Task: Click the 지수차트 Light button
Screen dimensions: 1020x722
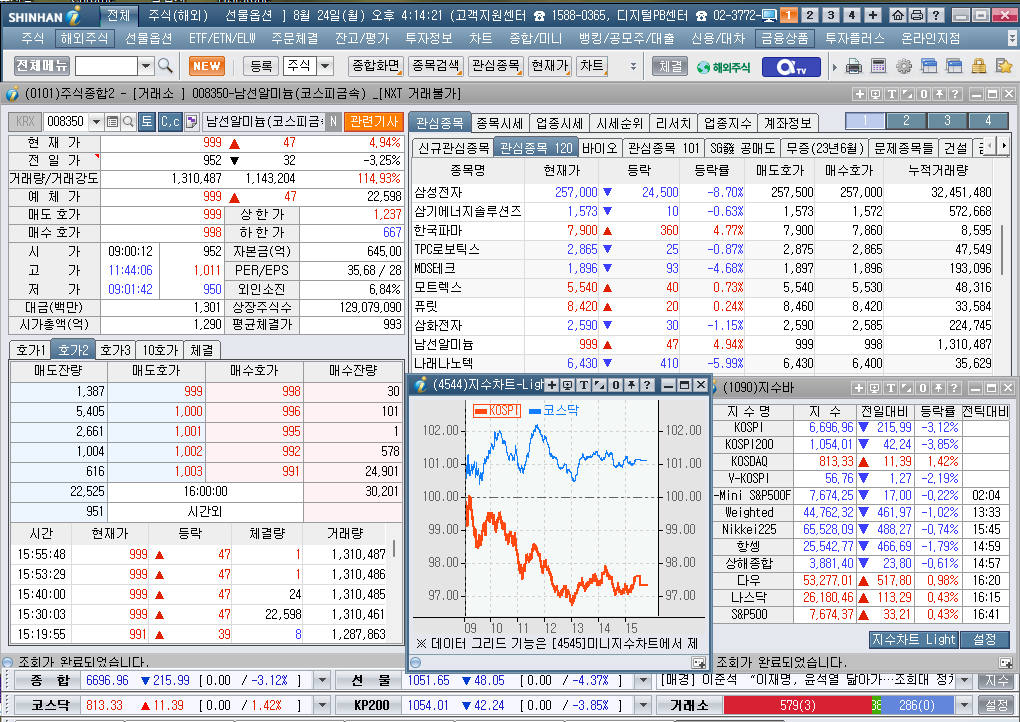Action: (913, 639)
